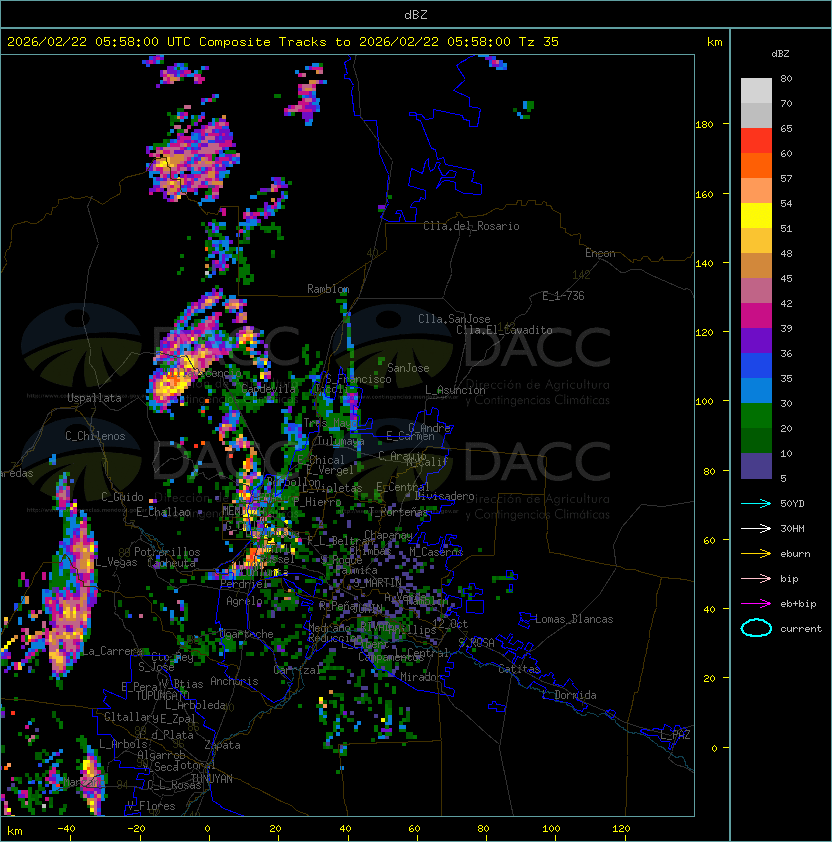This screenshot has height=842, width=832.
Task: Click the '-40' km tick on the horizontal axis
Action: pyautogui.click(x=66, y=829)
